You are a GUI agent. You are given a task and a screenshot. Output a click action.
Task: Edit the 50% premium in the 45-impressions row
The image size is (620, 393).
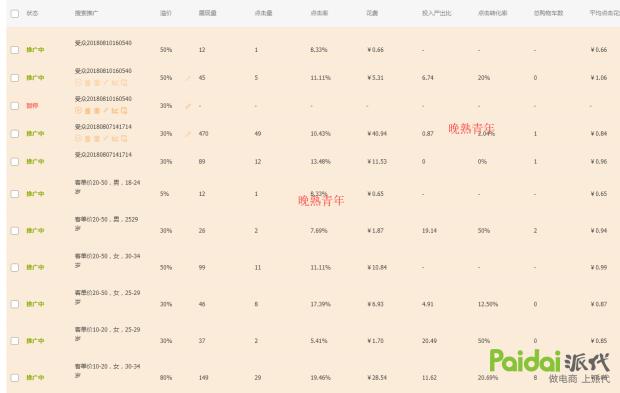click(x=188, y=78)
